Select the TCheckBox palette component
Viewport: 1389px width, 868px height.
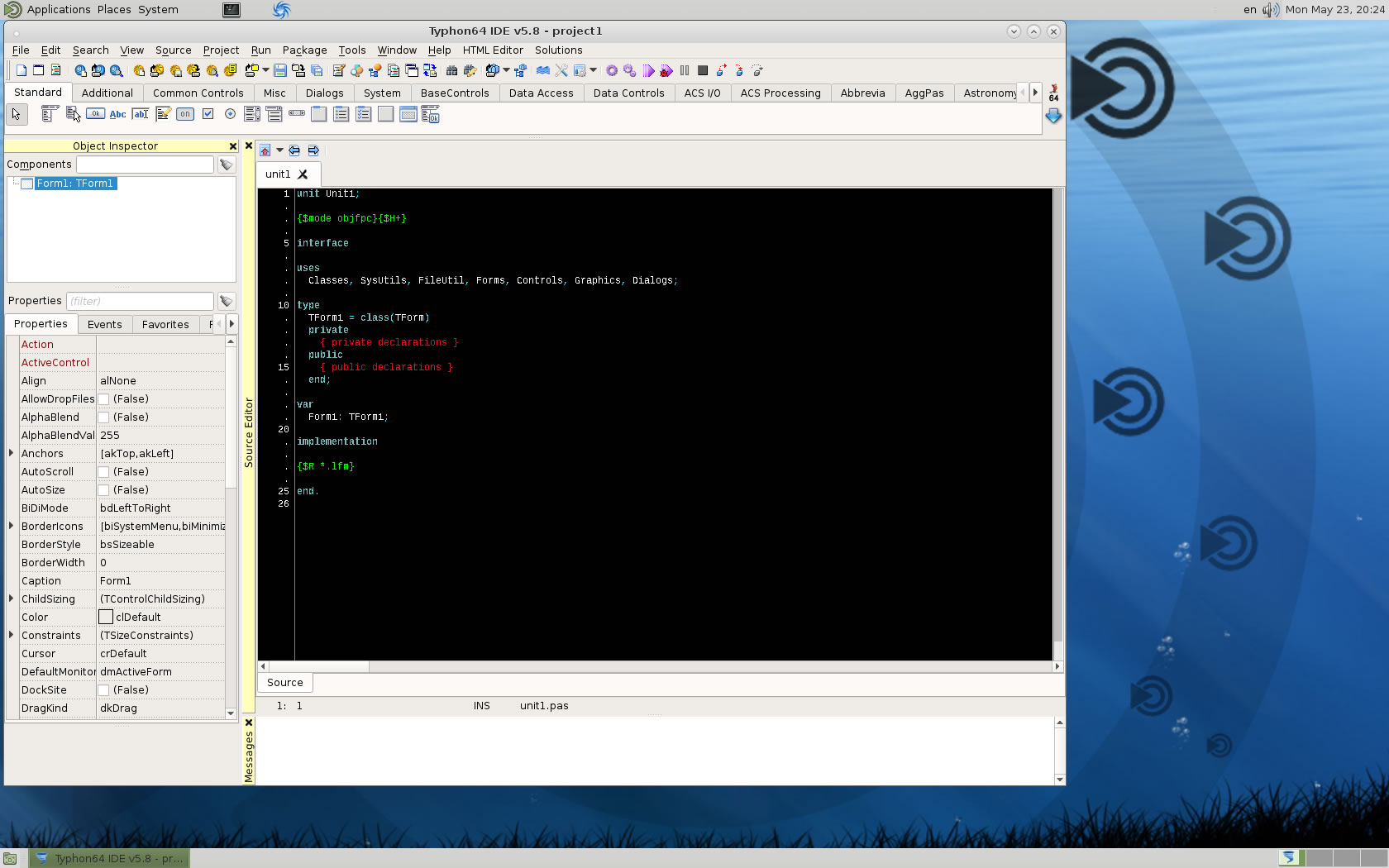[208, 114]
